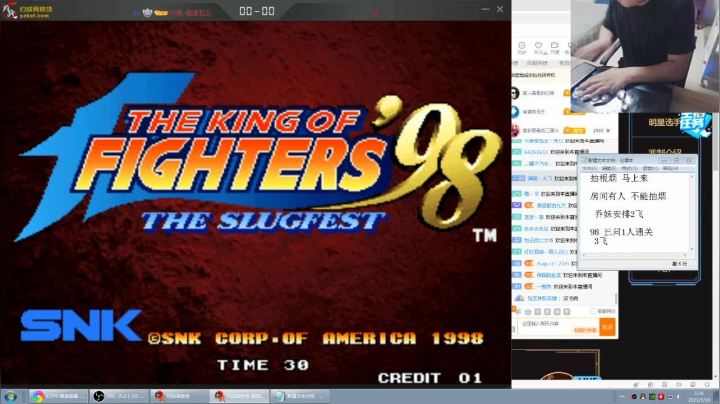Click the yzkof.com logo in the title bar
The height and width of the screenshot is (404, 720).
(x=28, y=10)
